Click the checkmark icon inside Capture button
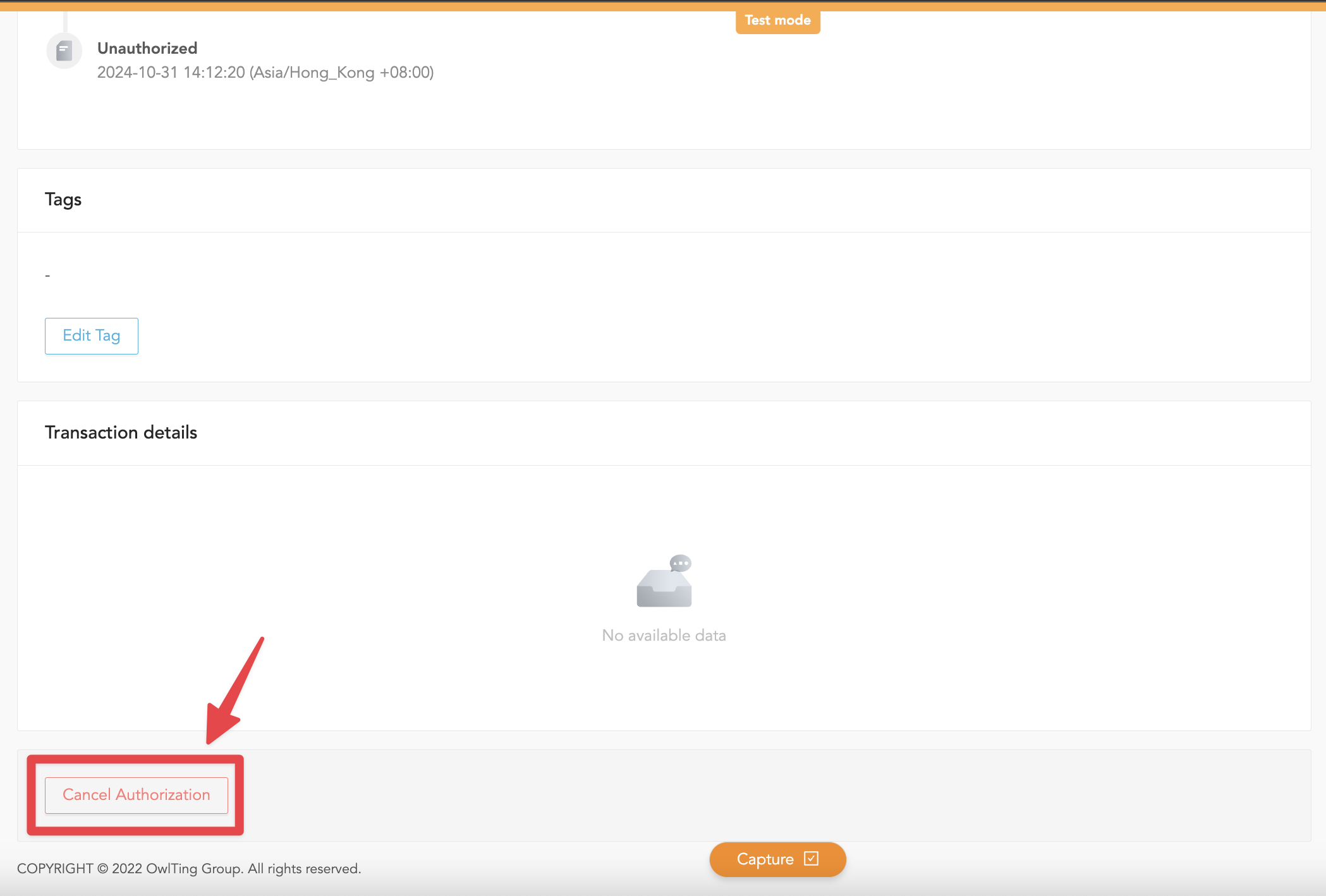Viewport: 1326px width, 896px height. pyautogui.click(x=811, y=858)
